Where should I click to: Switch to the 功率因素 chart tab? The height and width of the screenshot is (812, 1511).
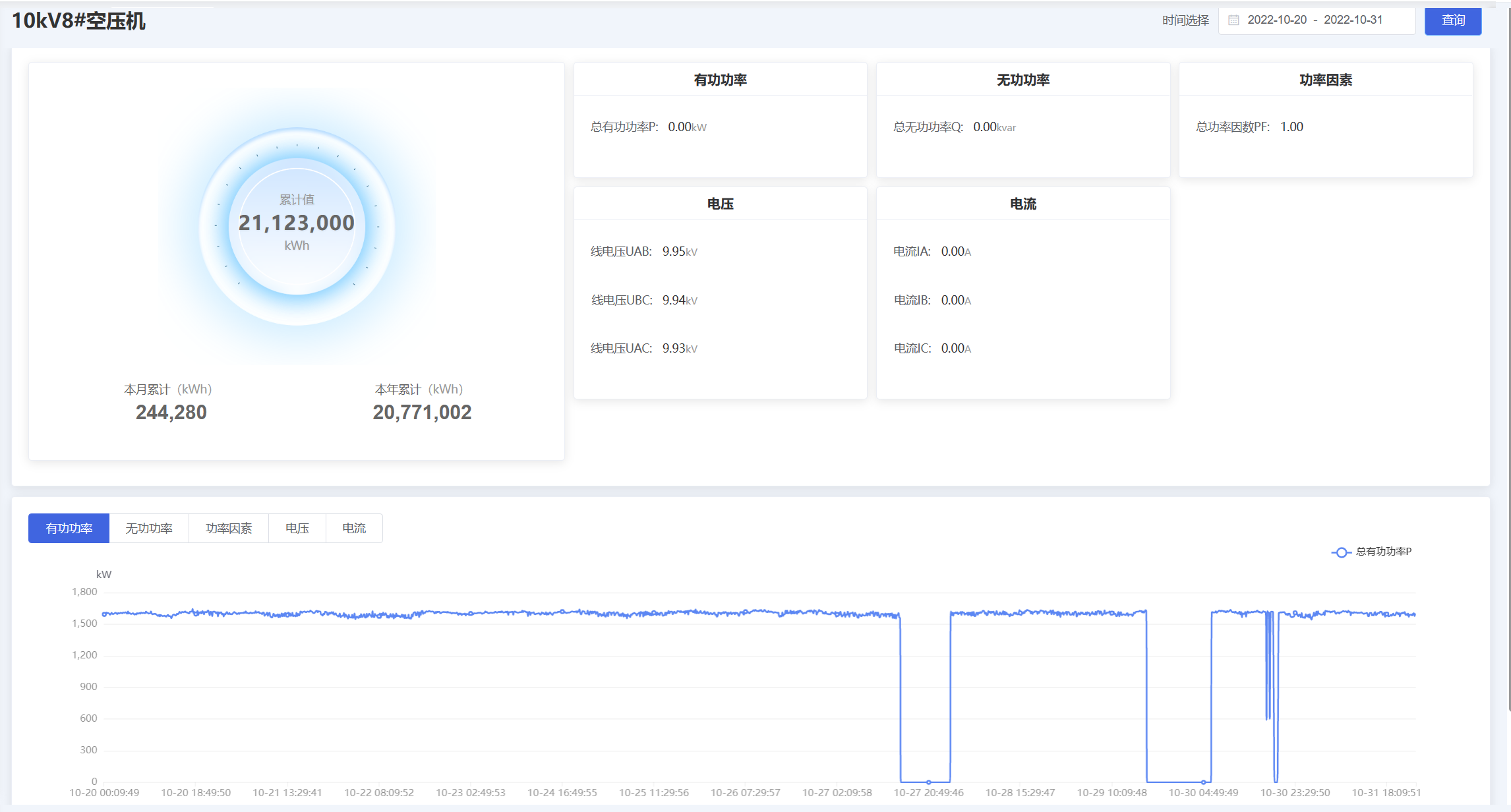229,529
